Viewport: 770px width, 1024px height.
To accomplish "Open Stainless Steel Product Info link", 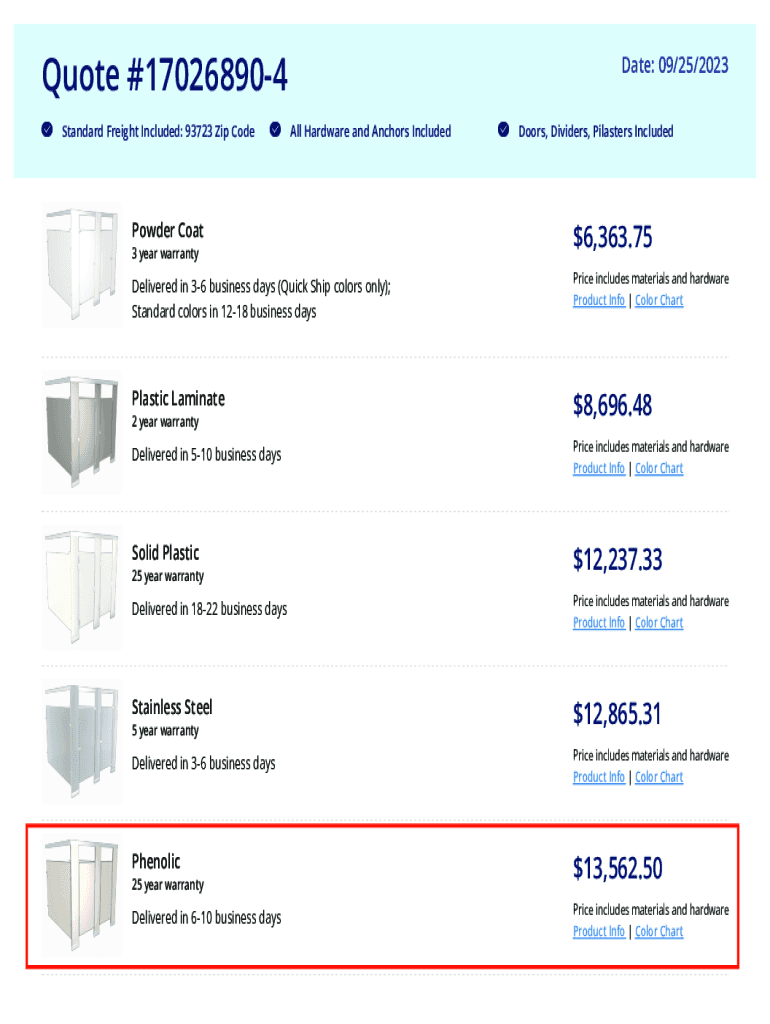I will click(599, 777).
